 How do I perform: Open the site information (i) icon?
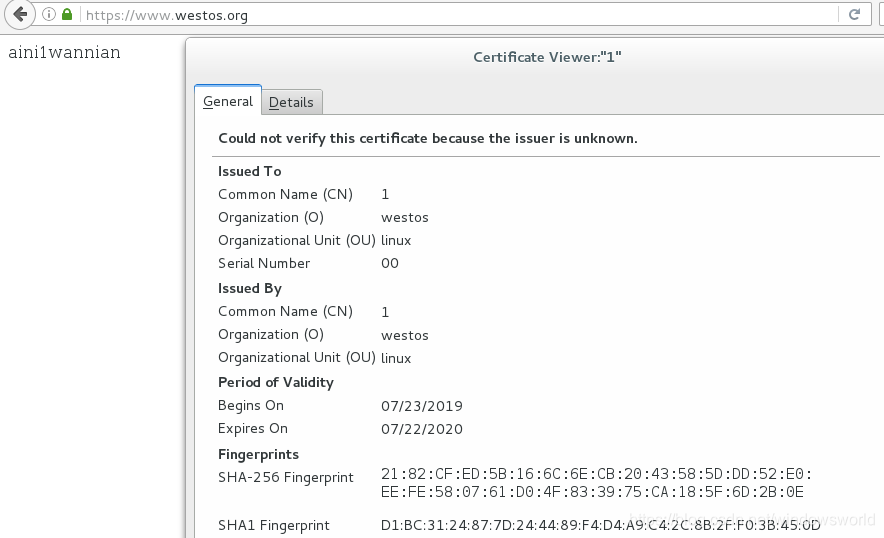point(49,14)
